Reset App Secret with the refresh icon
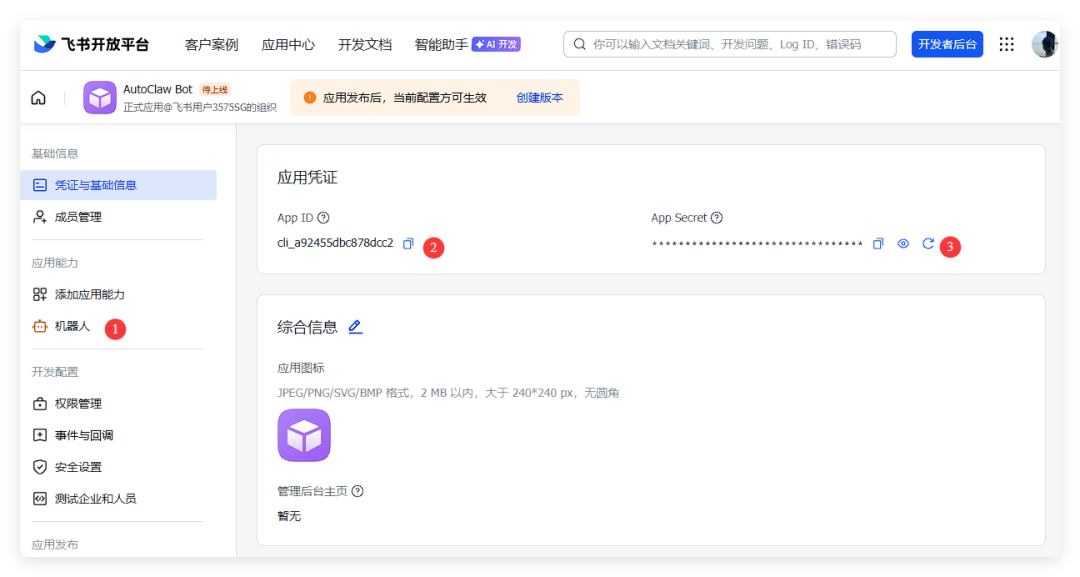1080x577 pixels. 928,244
